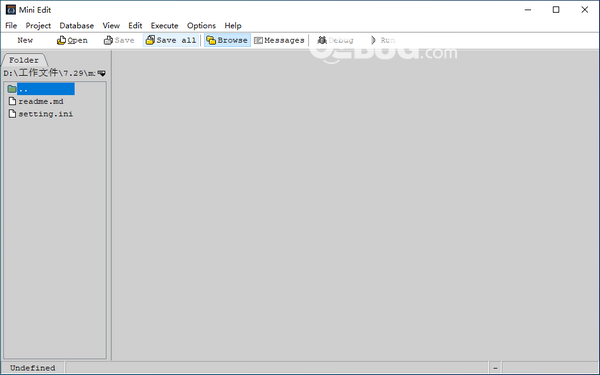Maximize the Mini Edit window
The height and width of the screenshot is (375, 600).
pos(556,10)
